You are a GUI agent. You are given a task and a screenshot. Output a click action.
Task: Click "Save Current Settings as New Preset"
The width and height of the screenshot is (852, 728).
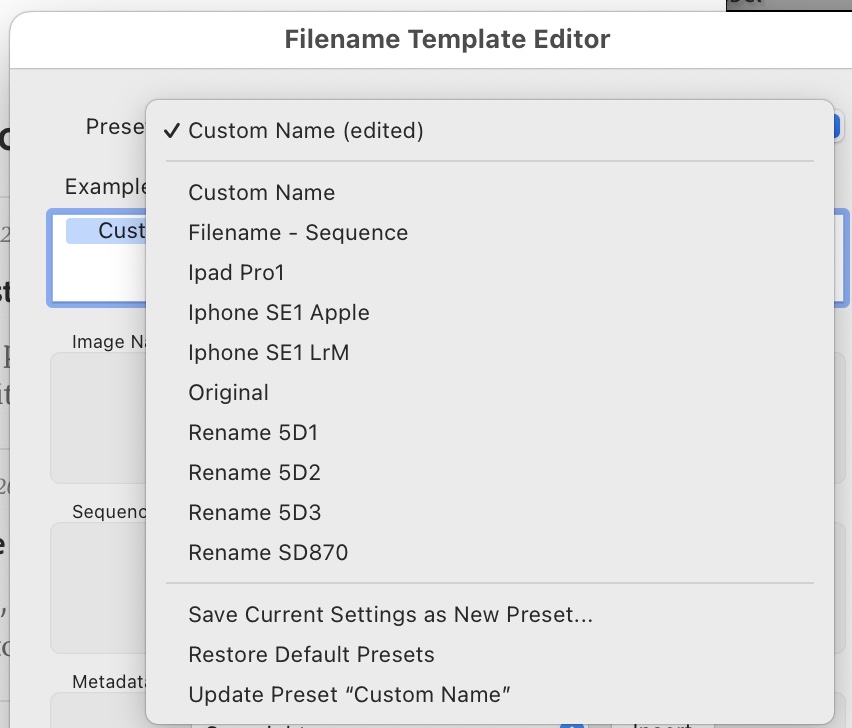[x=391, y=614]
